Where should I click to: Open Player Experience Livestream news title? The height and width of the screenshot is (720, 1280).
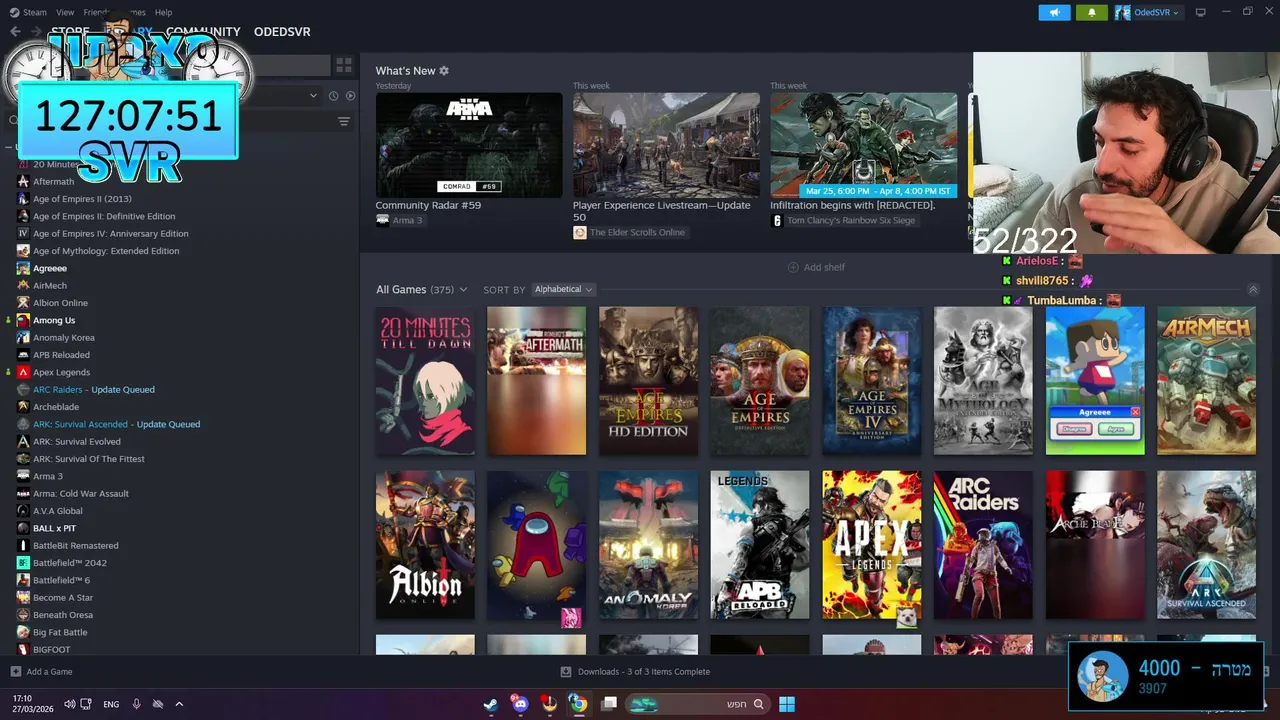[x=662, y=211]
